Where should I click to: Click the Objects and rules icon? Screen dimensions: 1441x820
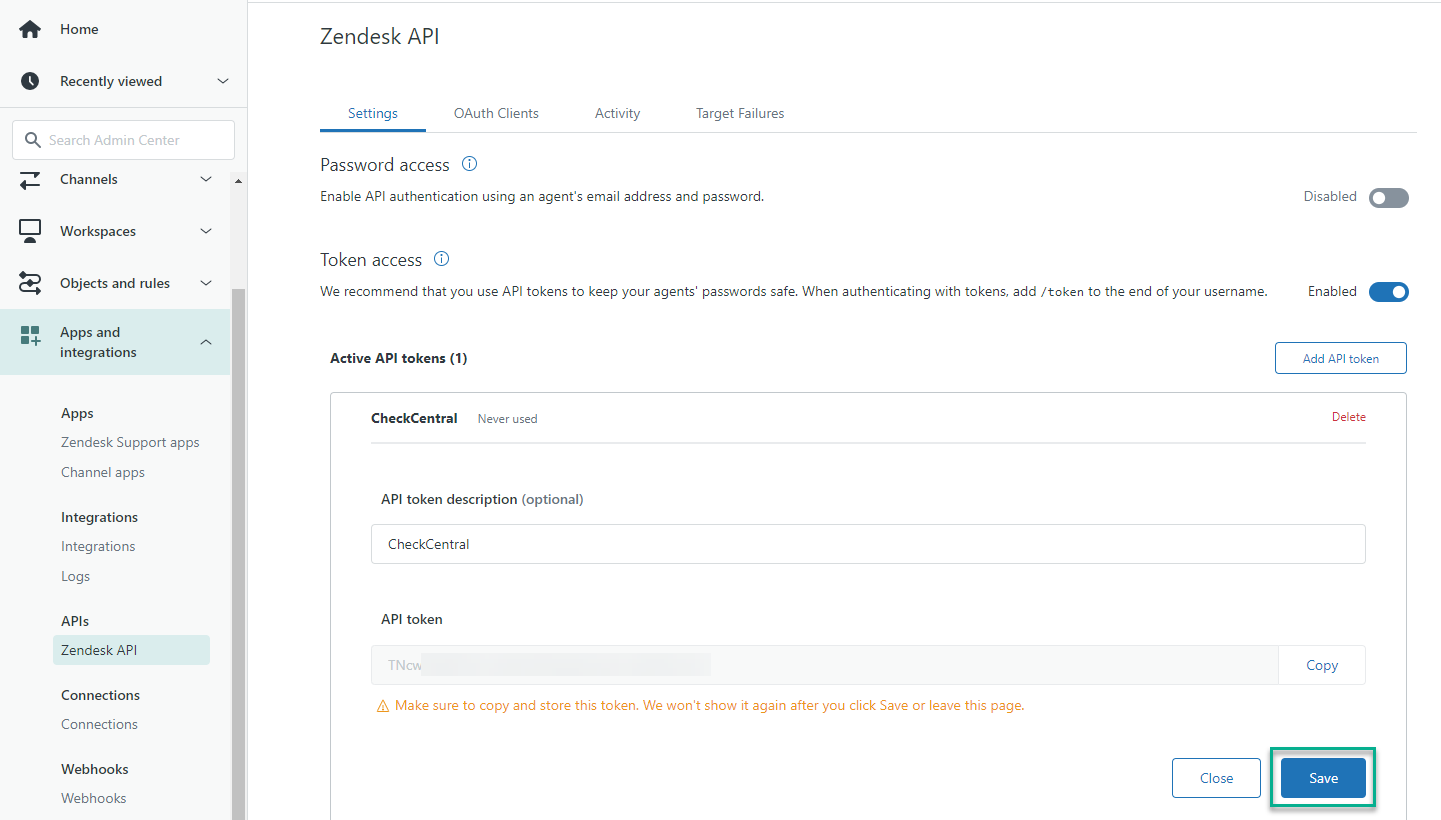pyautogui.click(x=30, y=283)
